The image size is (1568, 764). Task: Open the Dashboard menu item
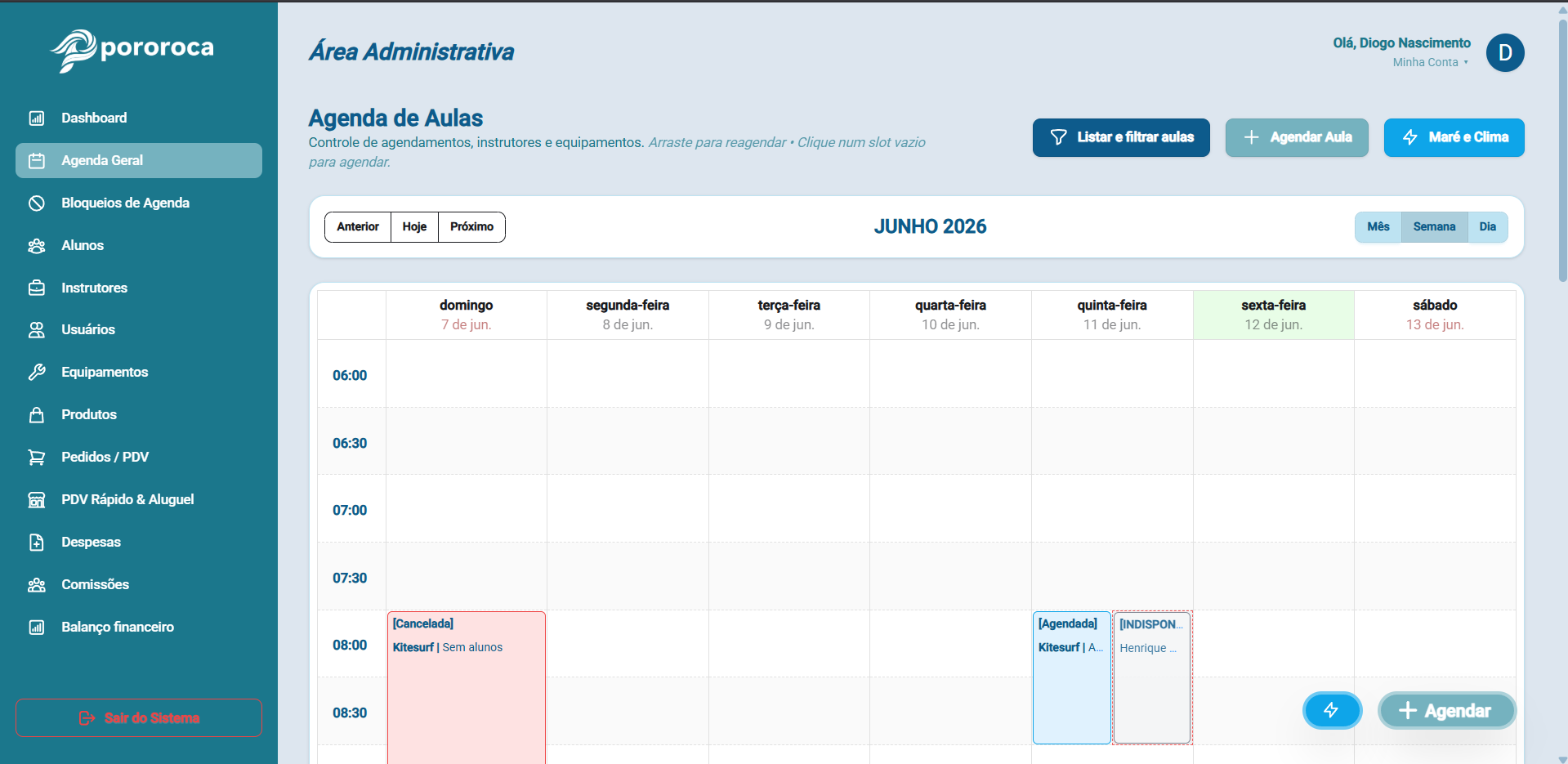[139, 118]
